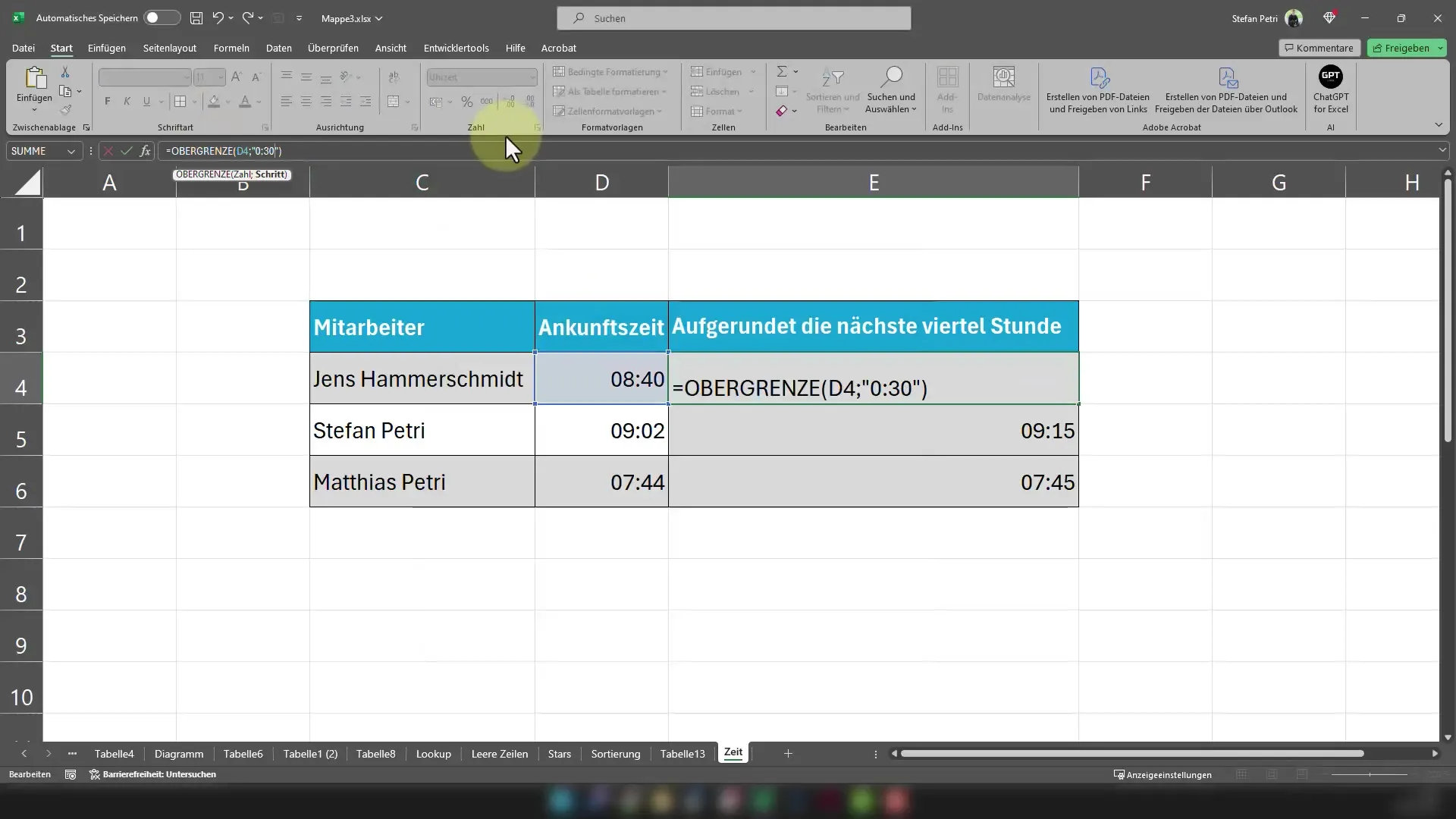Select cell Matthias Petri

tap(422, 482)
